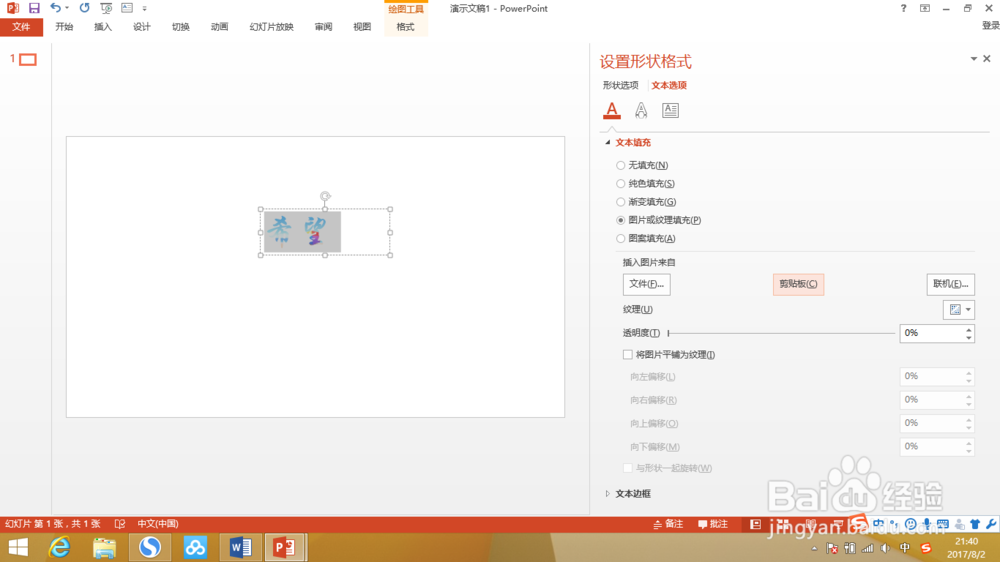Viewport: 1000px width, 562px height.
Task: Open File Explorer from taskbar
Action: [x=104, y=547]
